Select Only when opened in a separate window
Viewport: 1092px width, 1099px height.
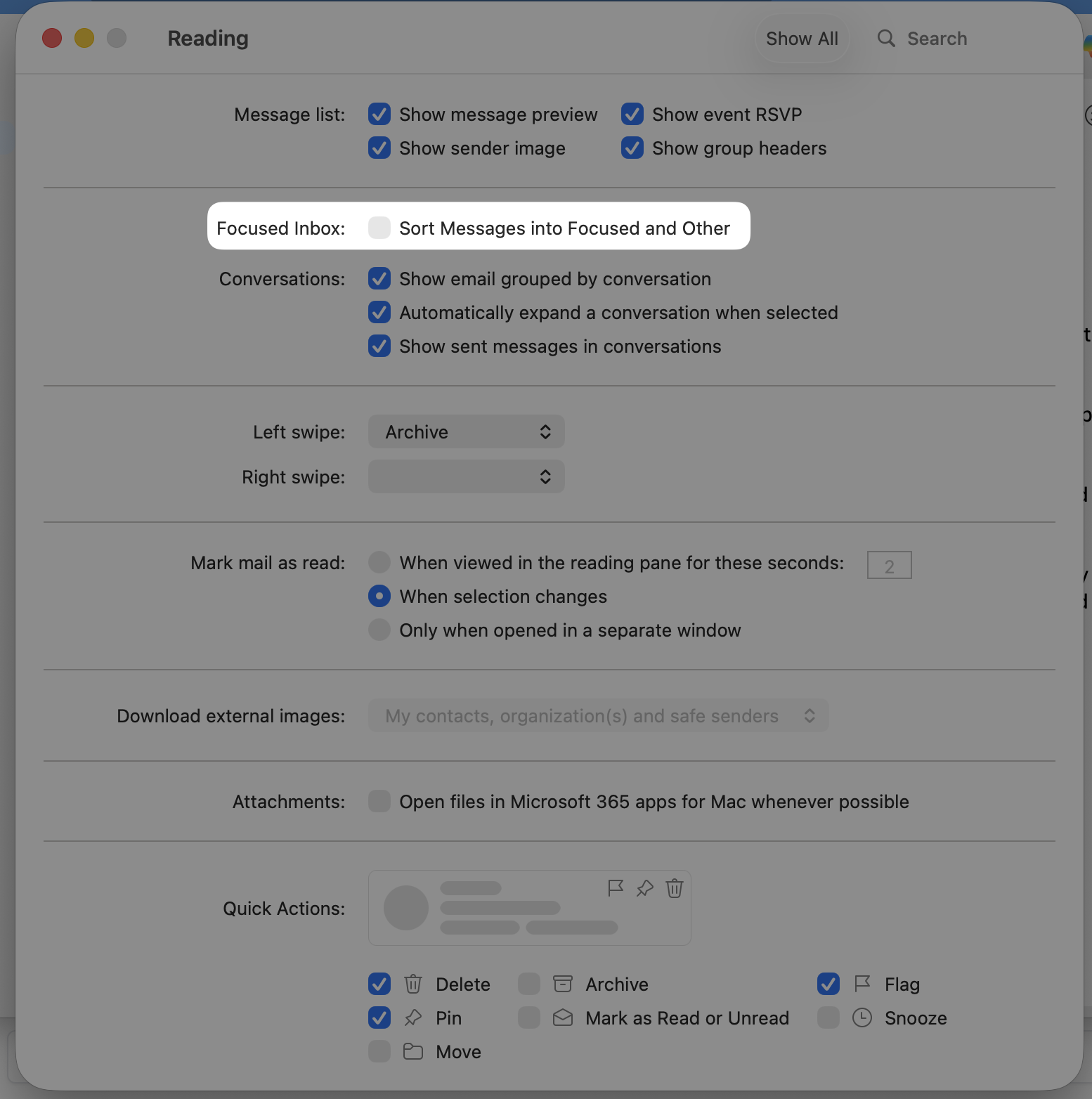(379, 630)
